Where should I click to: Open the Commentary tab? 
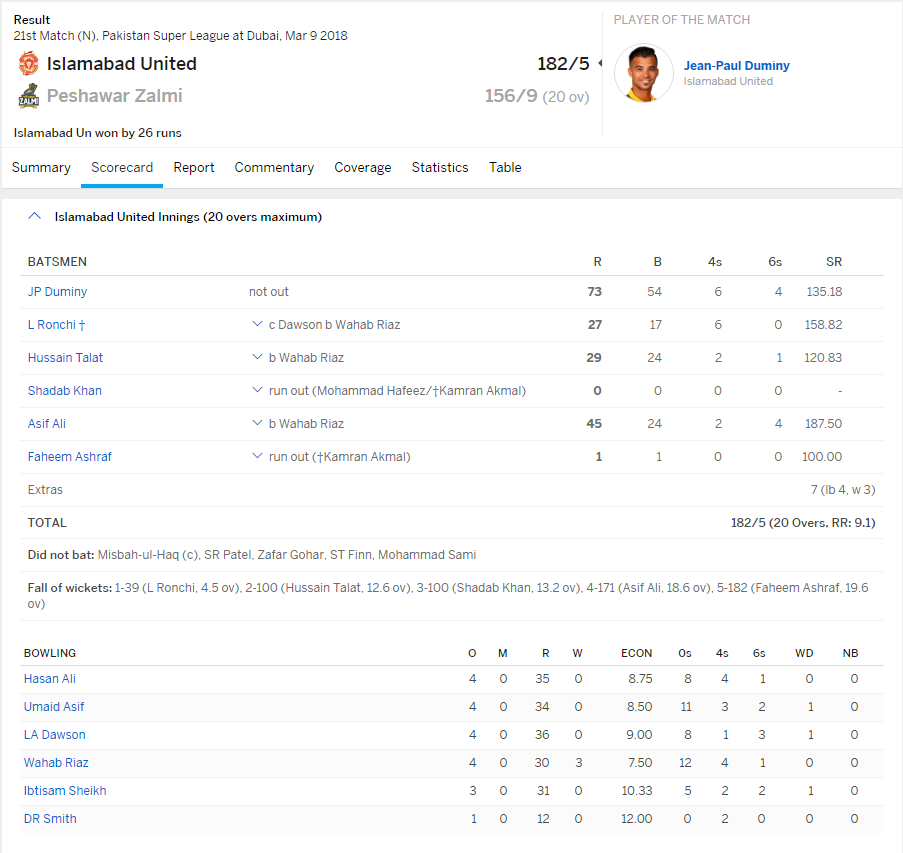(274, 168)
